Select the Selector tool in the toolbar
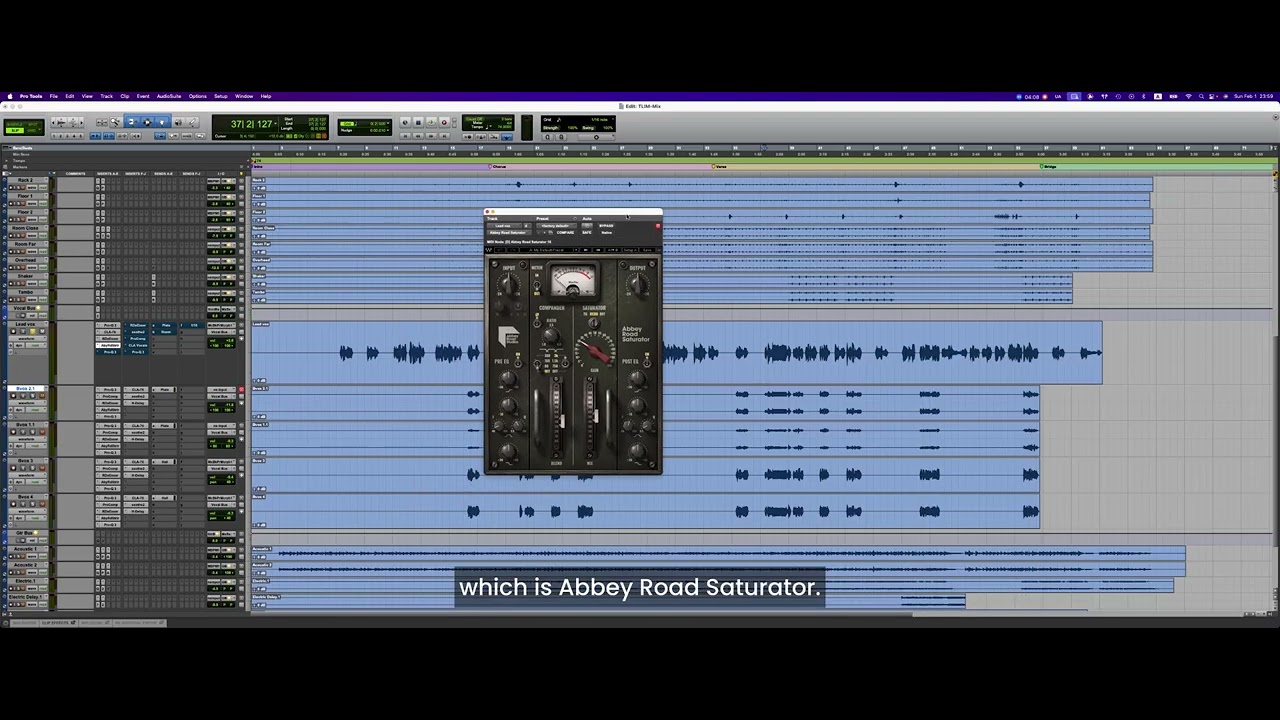The width and height of the screenshot is (1280, 720). coord(147,122)
